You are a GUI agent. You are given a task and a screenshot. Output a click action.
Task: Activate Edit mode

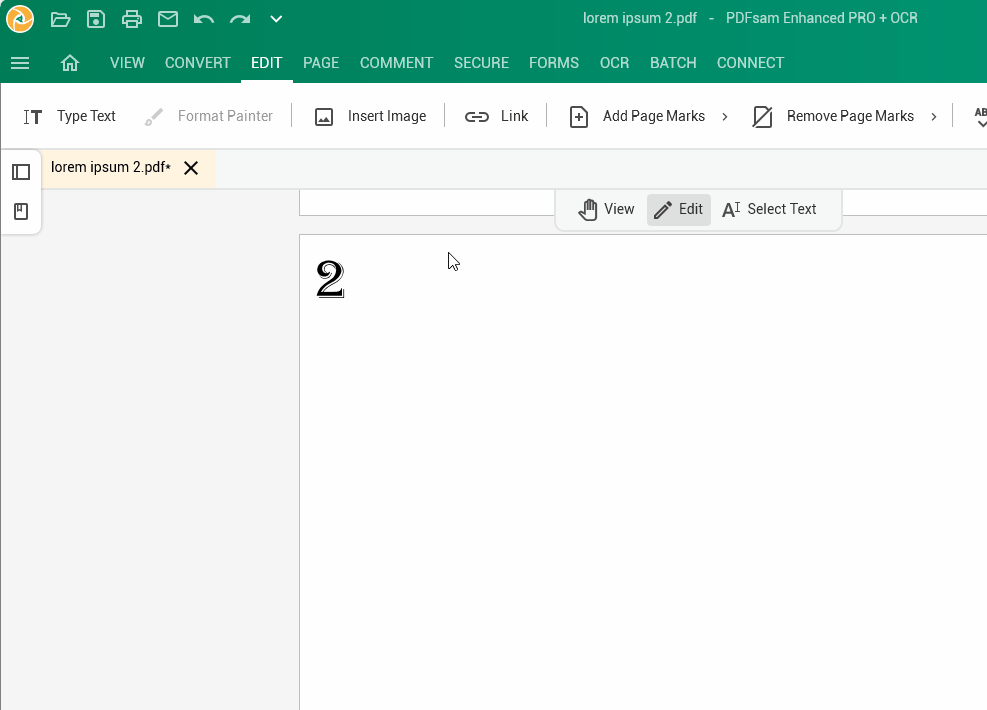tap(678, 209)
